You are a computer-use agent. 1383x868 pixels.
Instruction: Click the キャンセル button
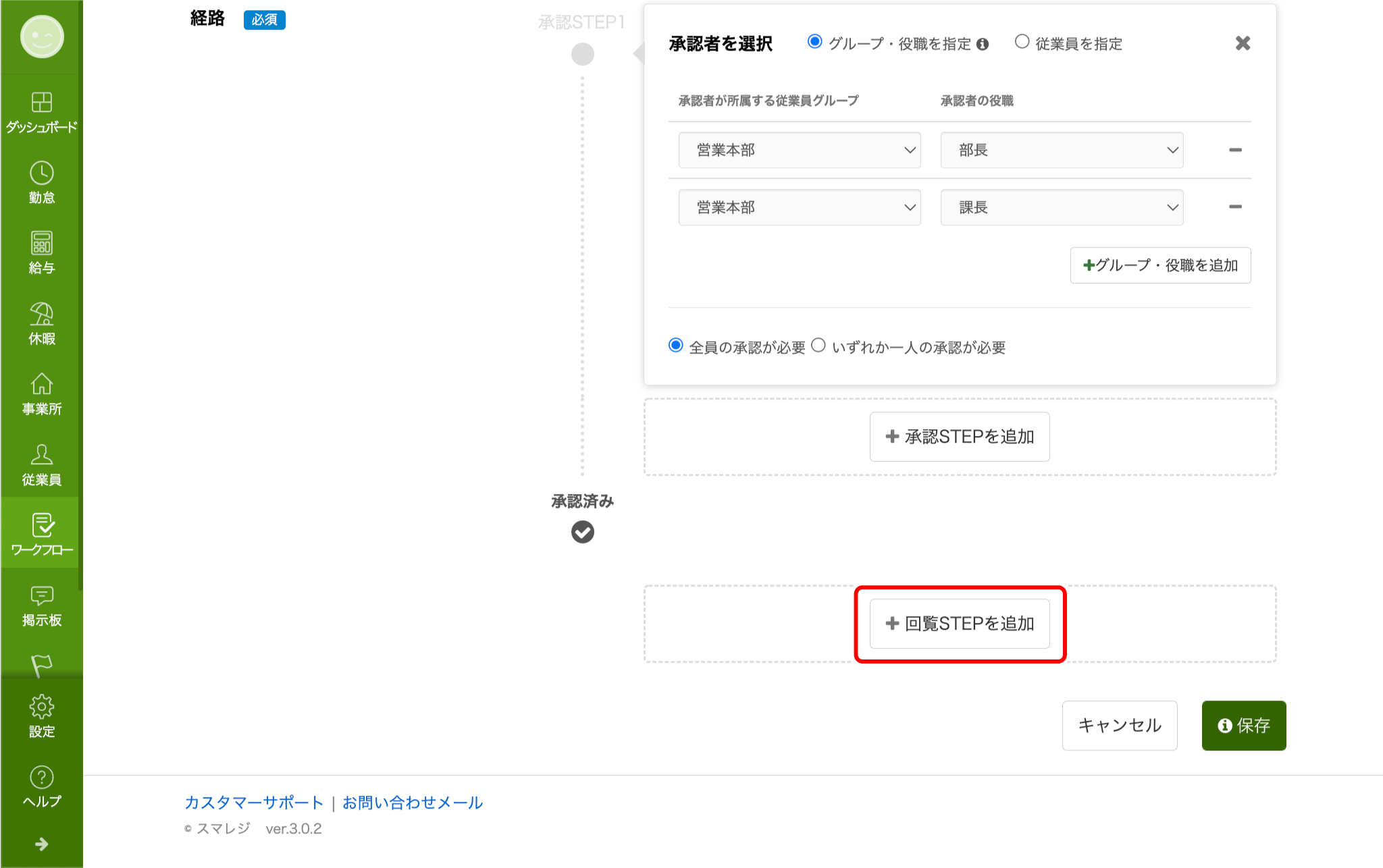[x=1120, y=726]
